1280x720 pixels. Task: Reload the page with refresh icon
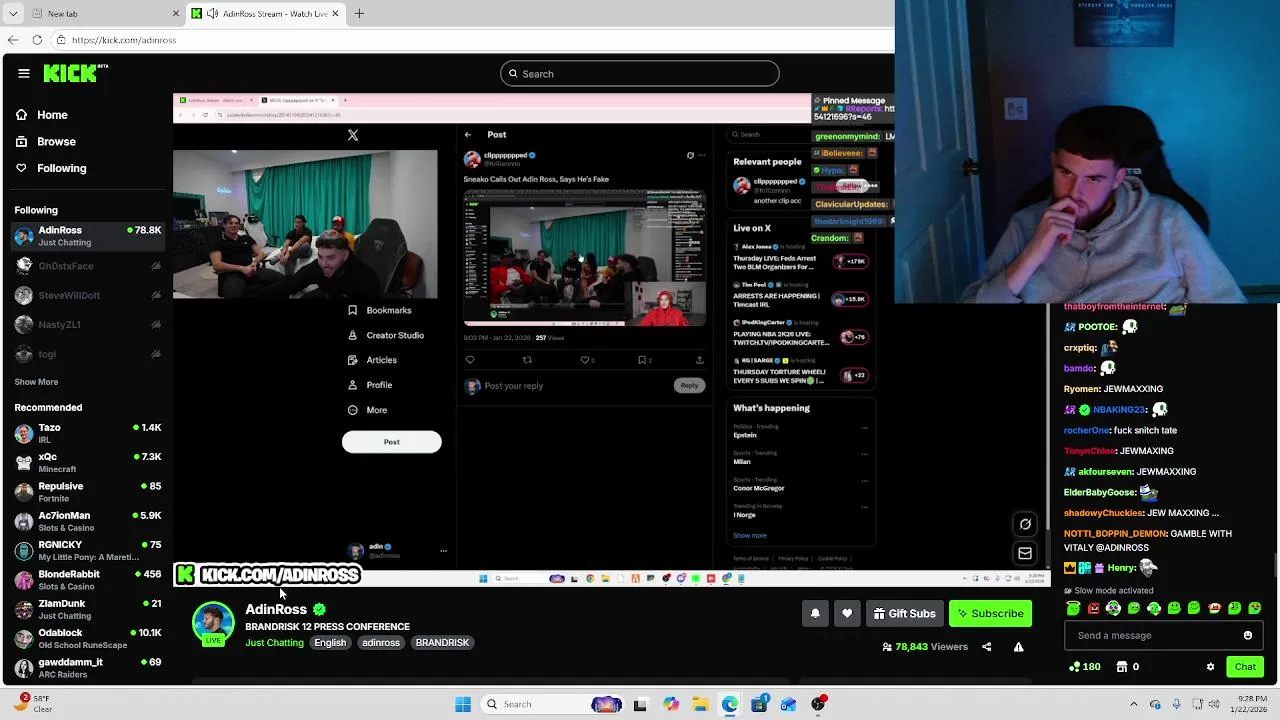coord(37,40)
